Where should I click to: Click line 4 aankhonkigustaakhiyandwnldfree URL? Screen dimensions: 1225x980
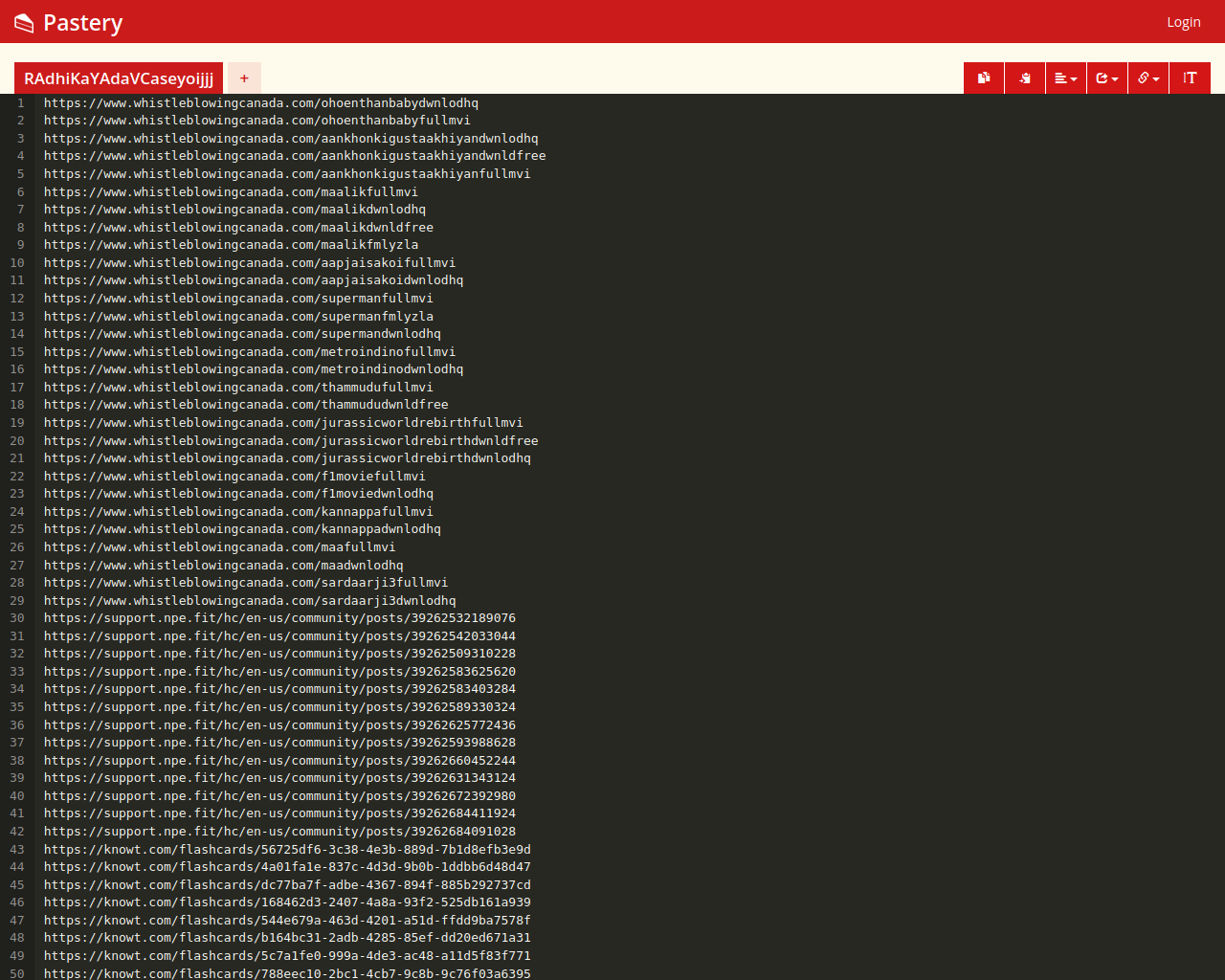point(295,156)
